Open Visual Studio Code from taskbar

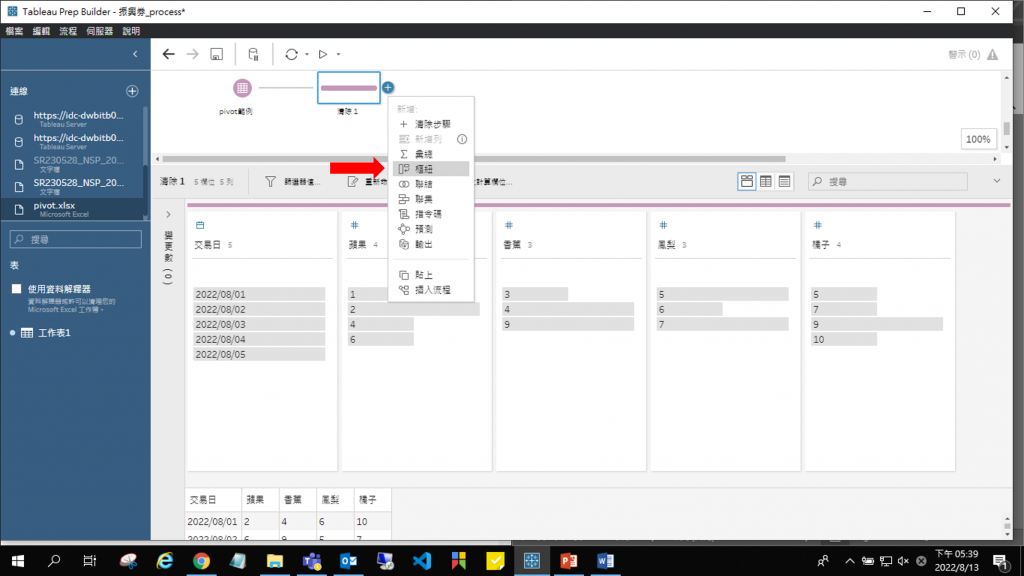tap(422, 561)
